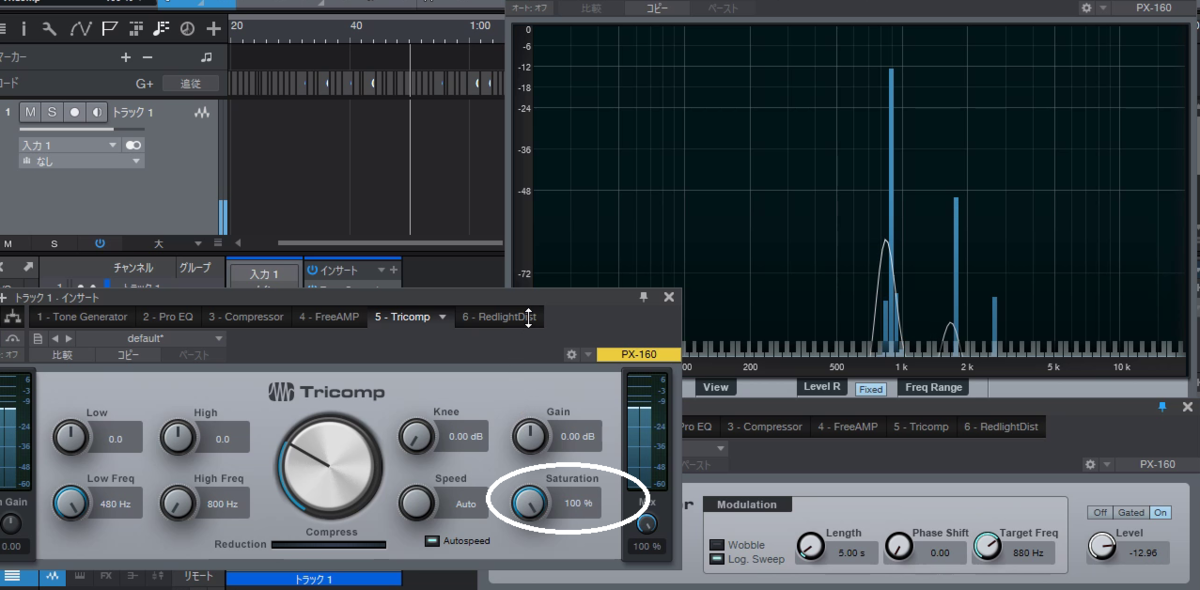The width and height of the screenshot is (1200, 590).
Task: Toggle the inserts power button
Action: click(x=312, y=270)
